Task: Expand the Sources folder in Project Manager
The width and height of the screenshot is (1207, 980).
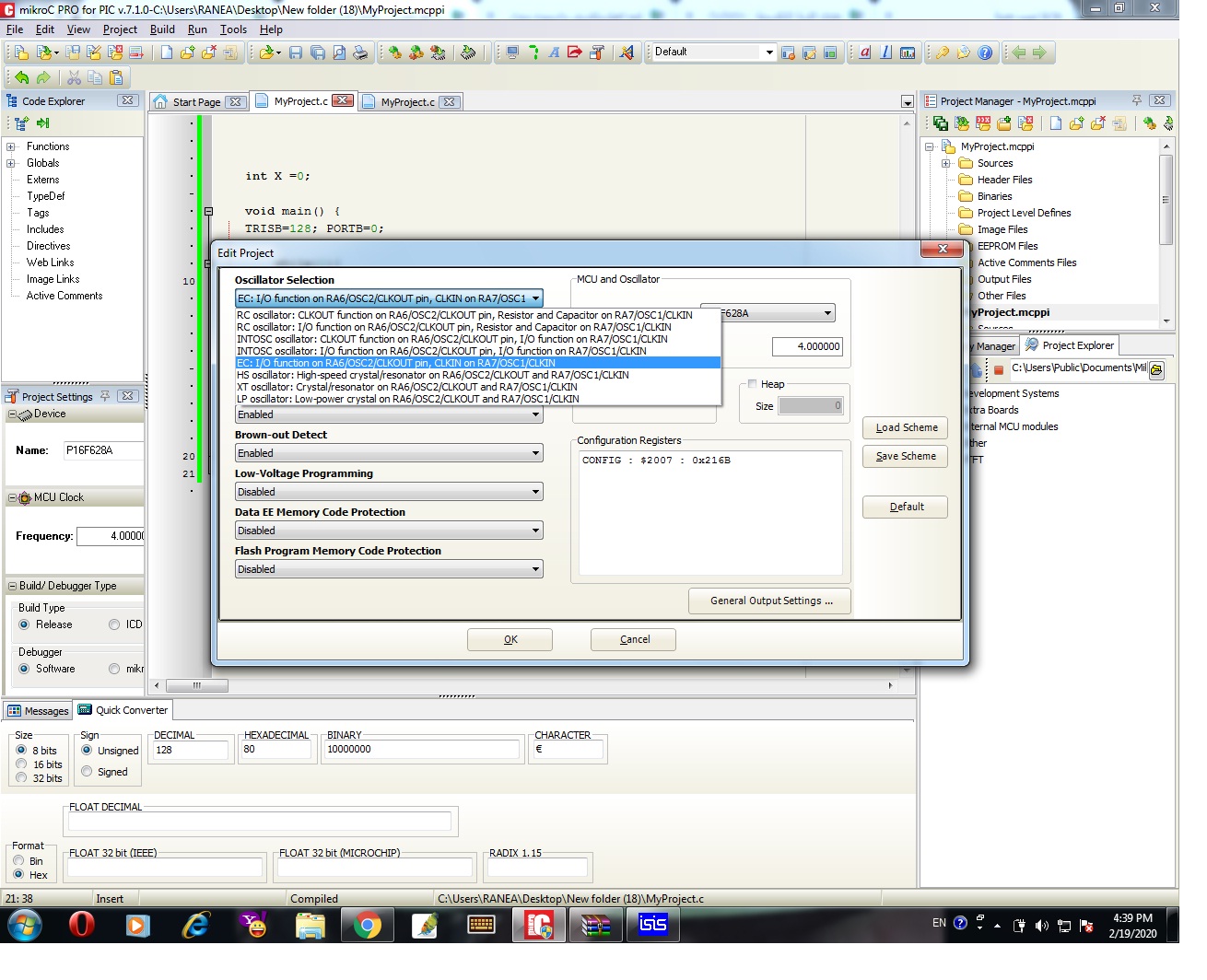Action: tap(946, 163)
